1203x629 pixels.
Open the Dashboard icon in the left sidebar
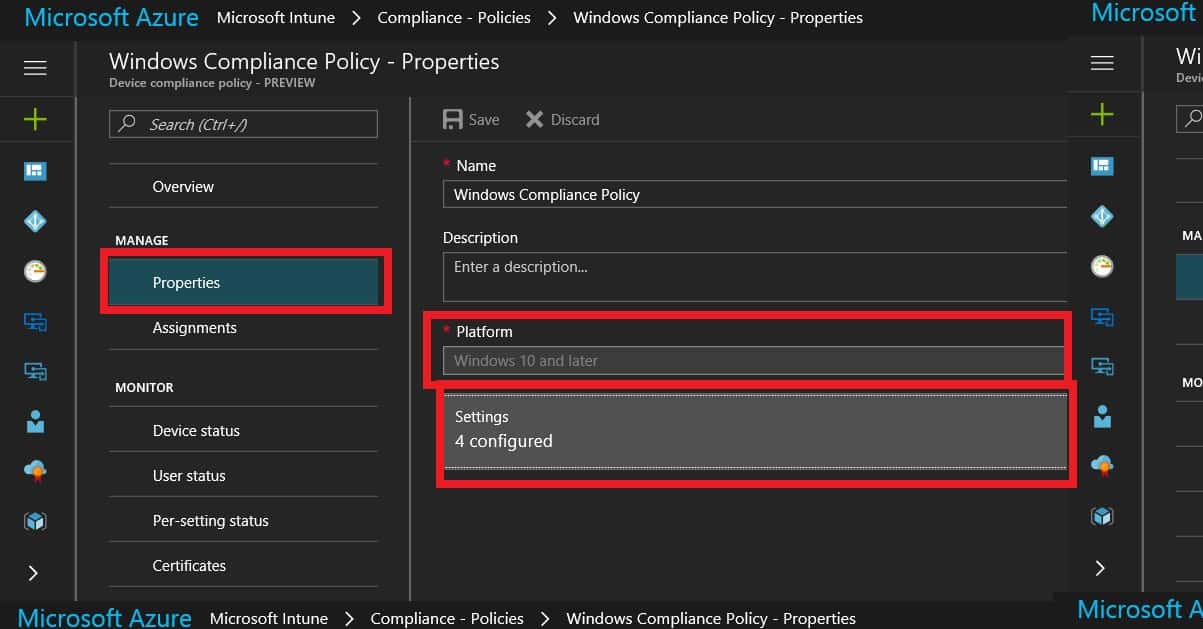click(35, 170)
